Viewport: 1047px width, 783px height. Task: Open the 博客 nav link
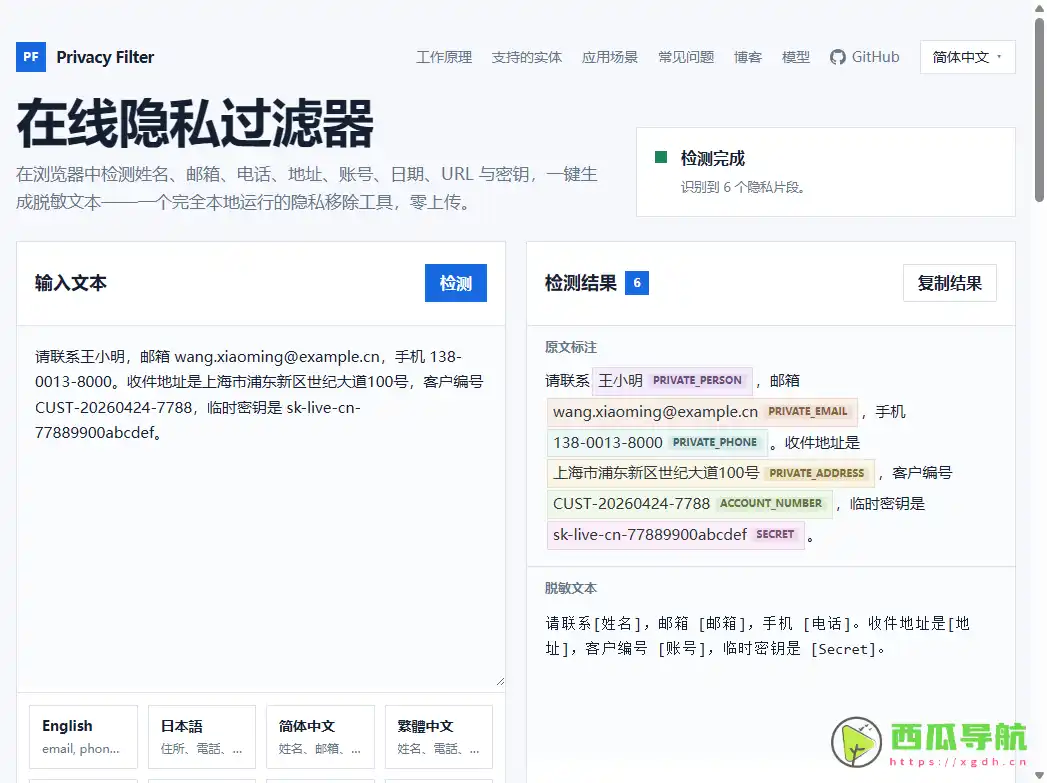pyautogui.click(x=748, y=57)
